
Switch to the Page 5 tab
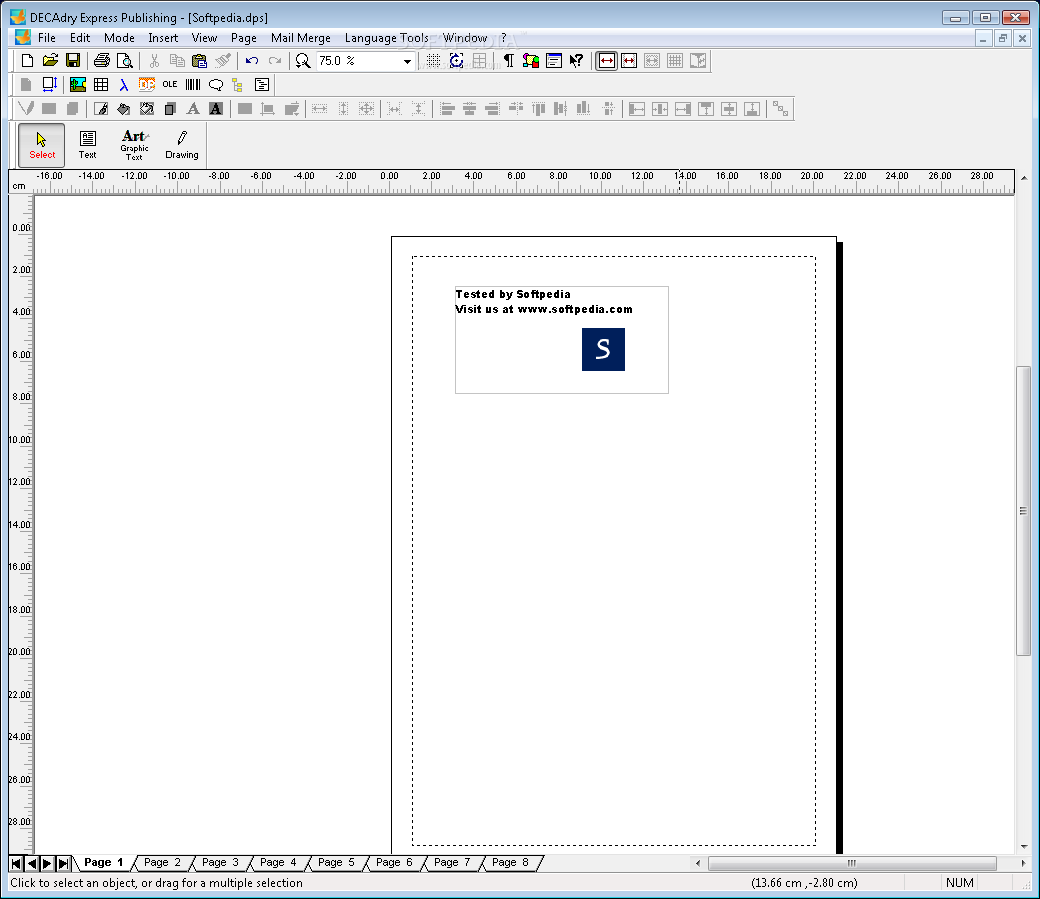point(336,863)
